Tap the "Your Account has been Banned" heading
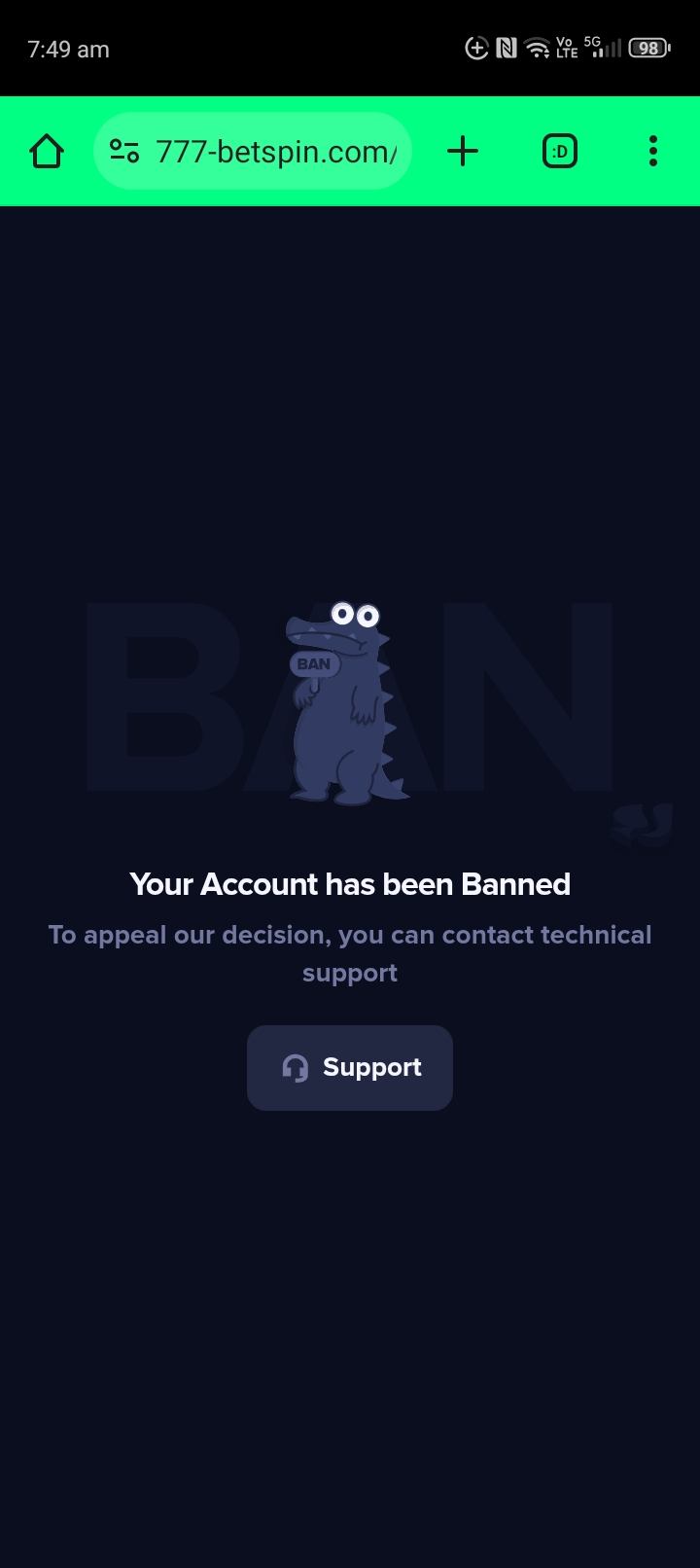700x1568 pixels. [x=350, y=884]
